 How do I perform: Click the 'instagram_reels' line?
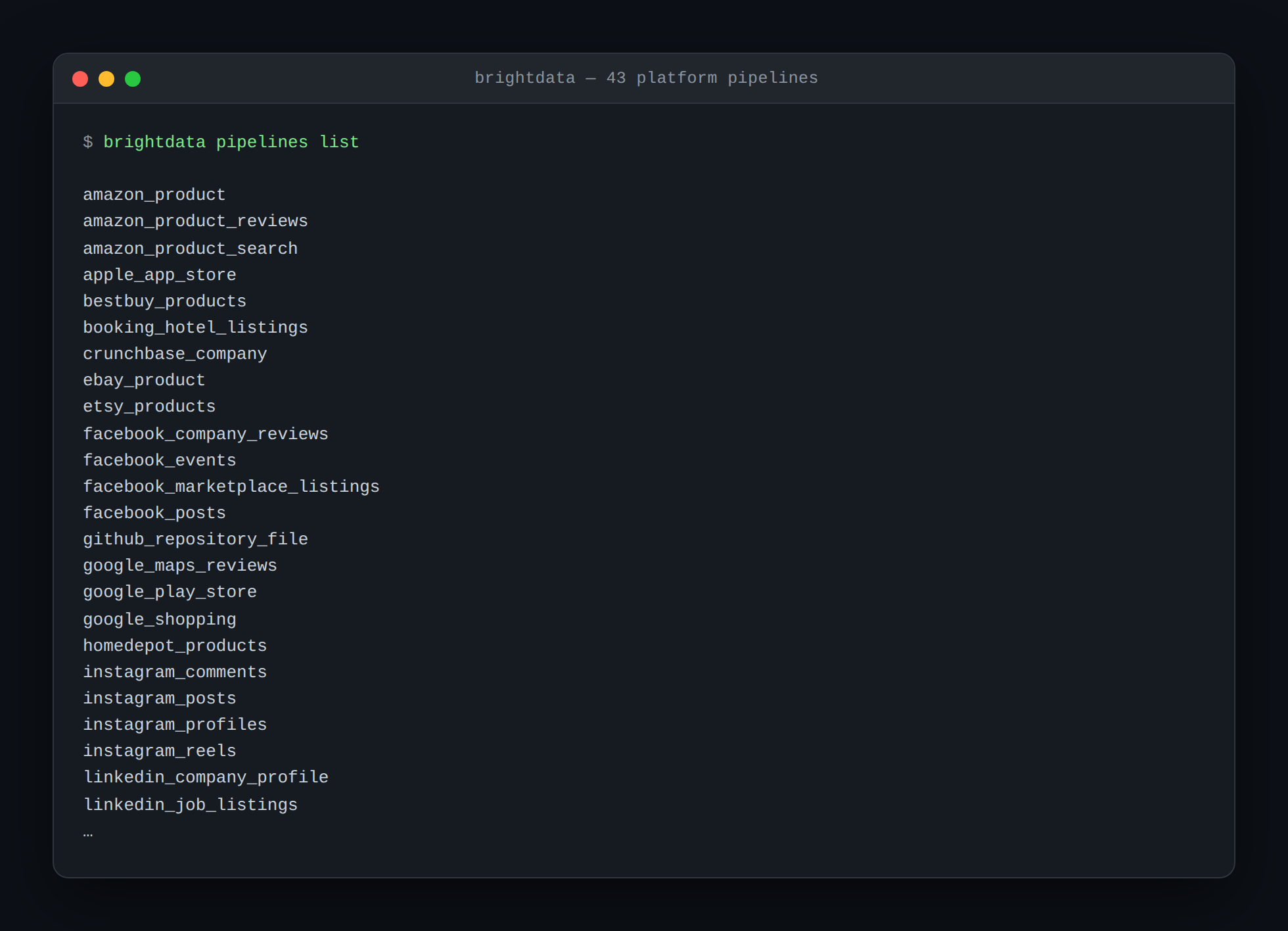click(160, 751)
